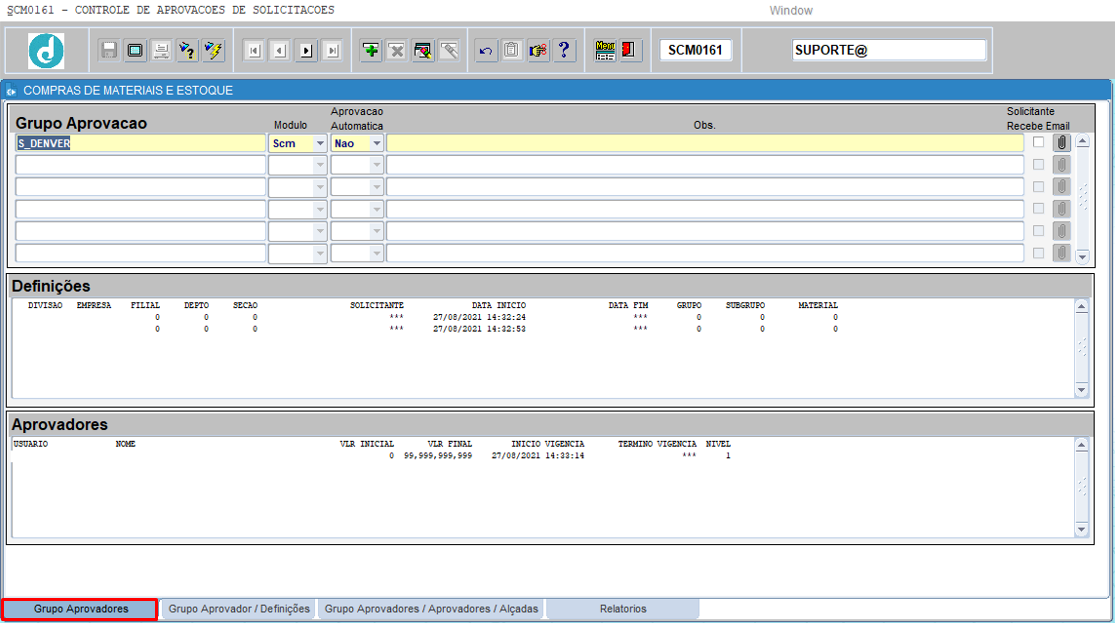Toggle Solicitante Recebe Email for S_DENVER
The height and width of the screenshot is (623, 1115).
[1039, 142]
